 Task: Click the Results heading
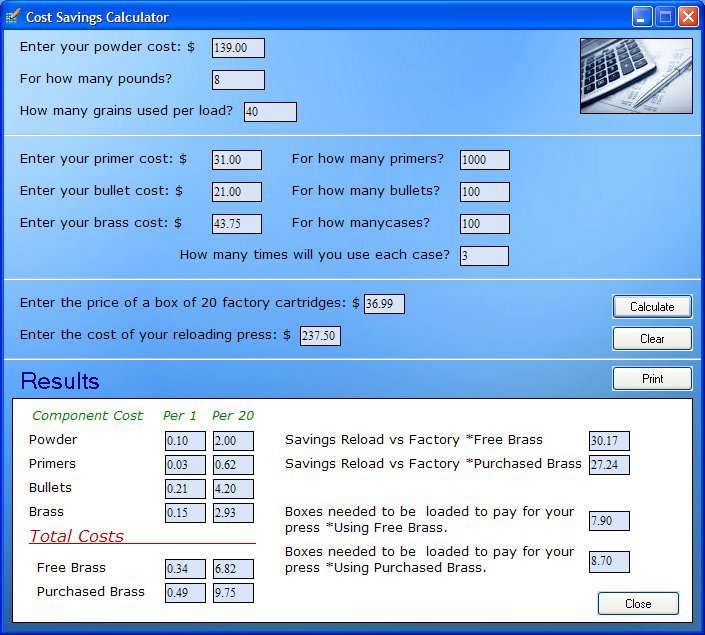(x=60, y=381)
